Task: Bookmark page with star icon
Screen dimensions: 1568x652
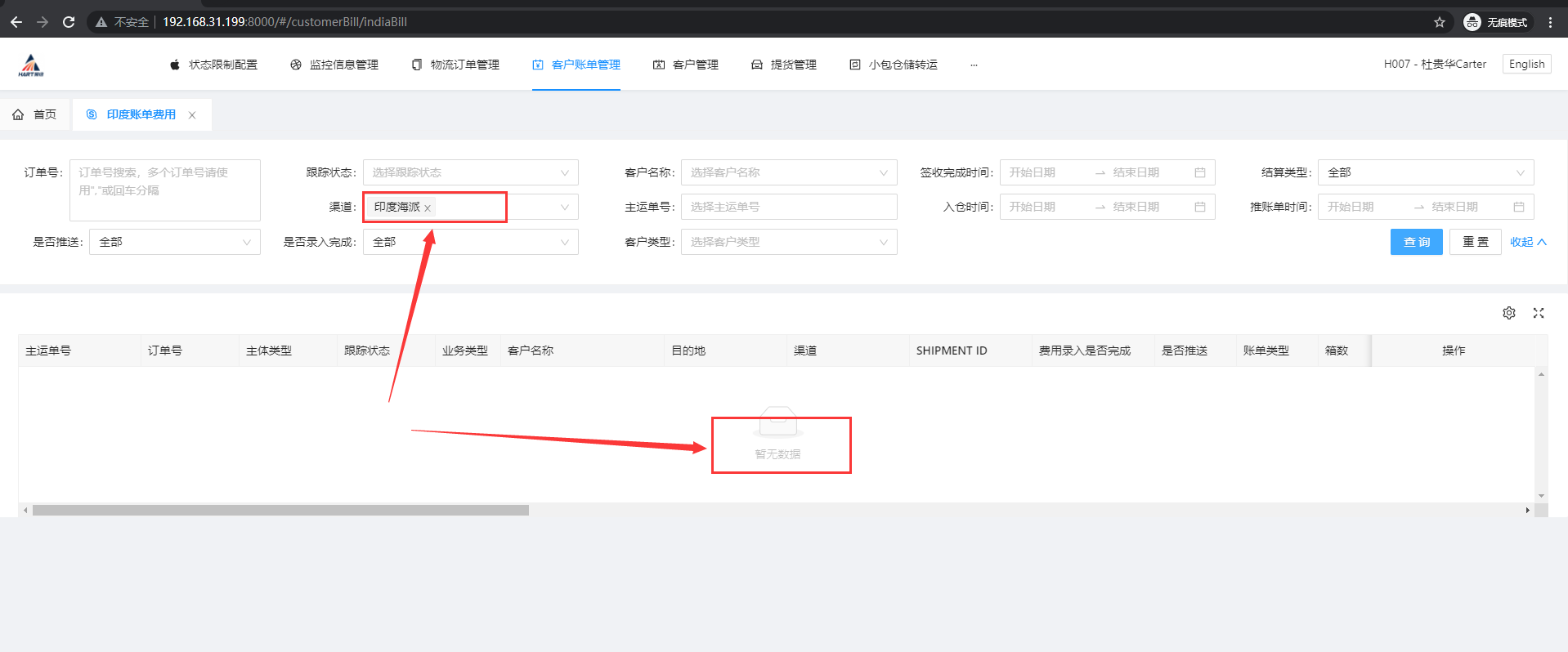Action: [x=1439, y=22]
